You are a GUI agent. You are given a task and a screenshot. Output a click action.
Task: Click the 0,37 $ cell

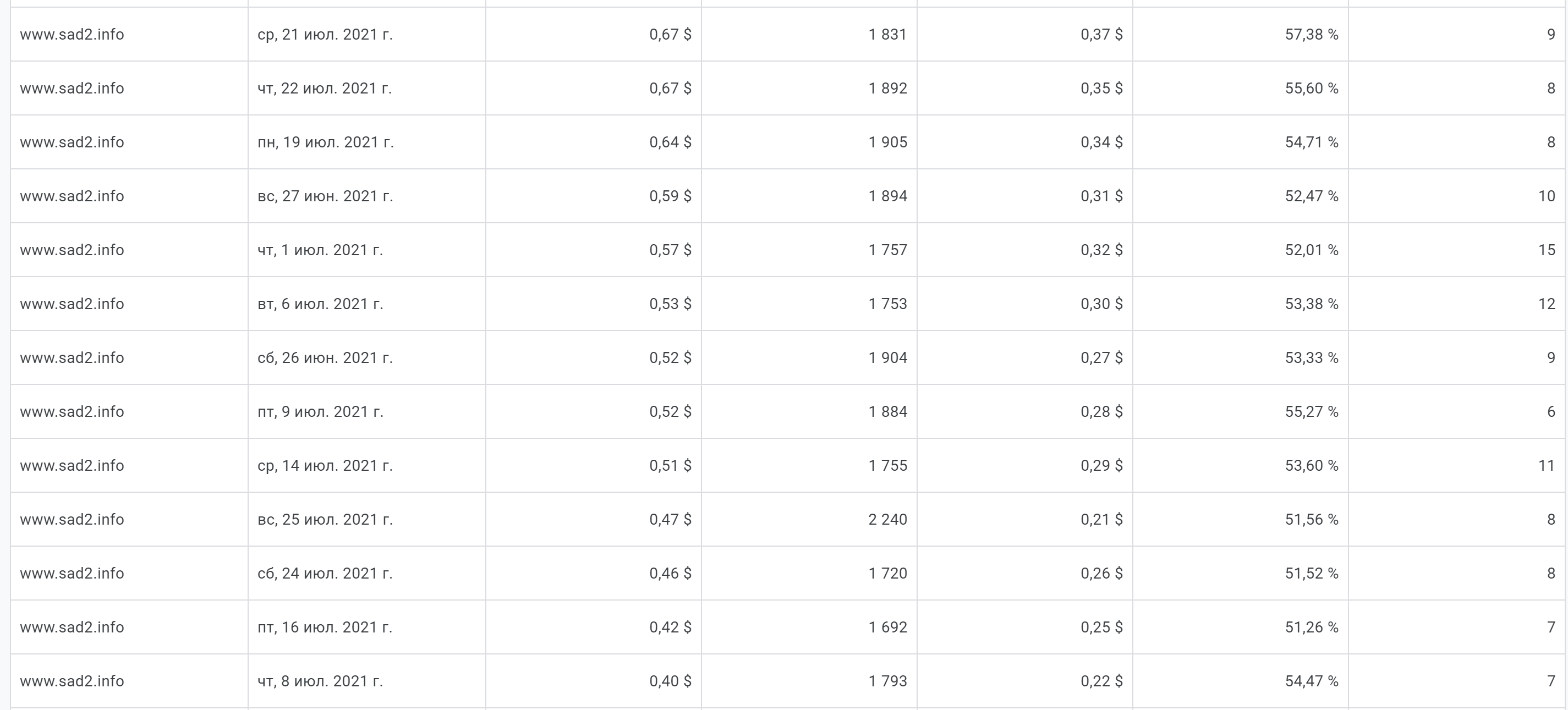click(x=1101, y=35)
